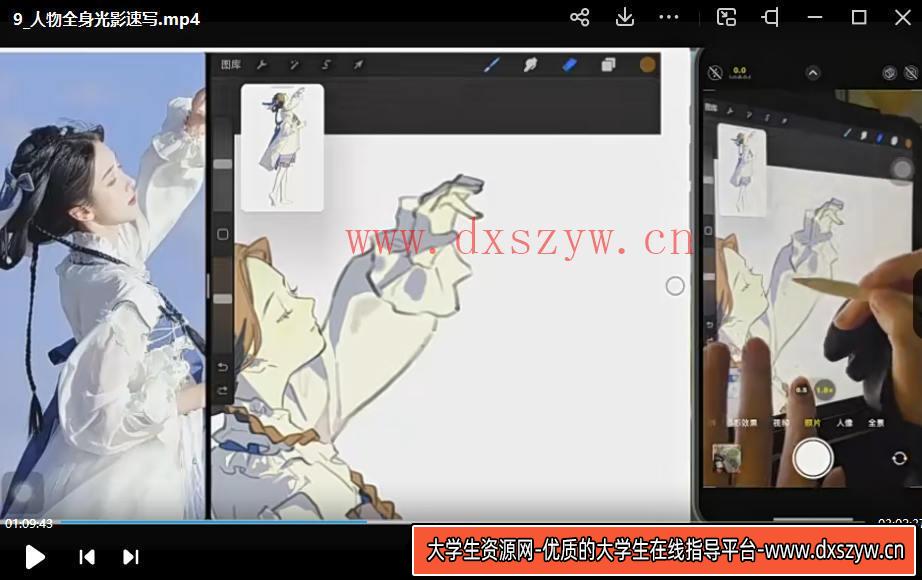Viewport: 922px width, 580px height.
Task: Open the 大学生资源网 banner link
Action: coord(664,551)
